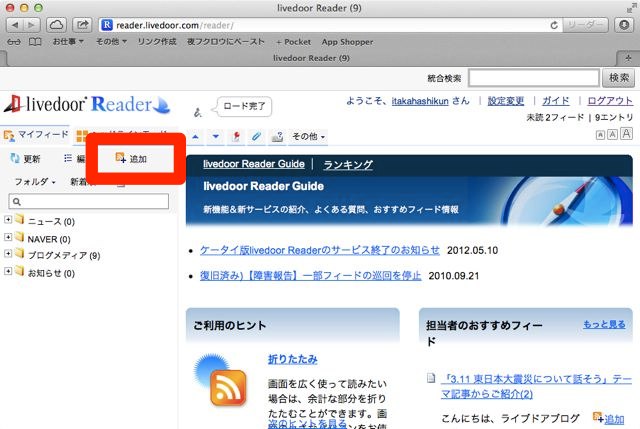Click the App Shopper bookmark
The height and width of the screenshot is (429, 640).
pos(347,42)
